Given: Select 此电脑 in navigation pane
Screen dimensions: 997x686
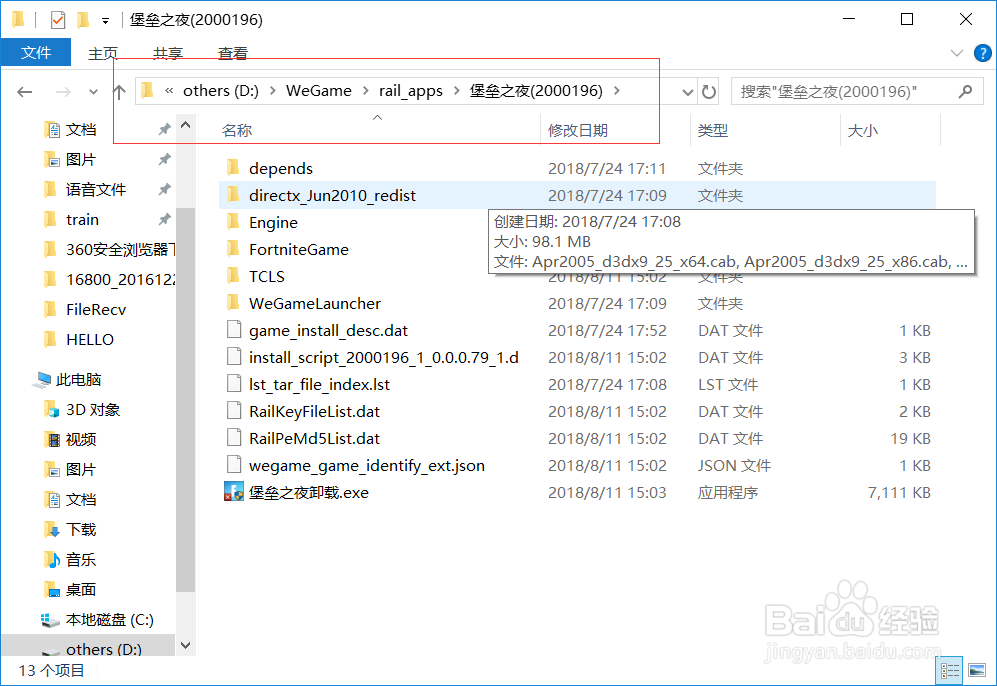Looking at the screenshot, I should click(x=78, y=380).
